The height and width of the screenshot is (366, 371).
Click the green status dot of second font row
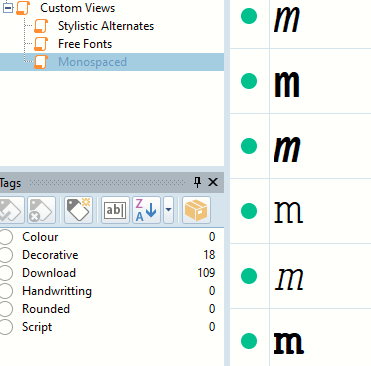pyautogui.click(x=249, y=81)
